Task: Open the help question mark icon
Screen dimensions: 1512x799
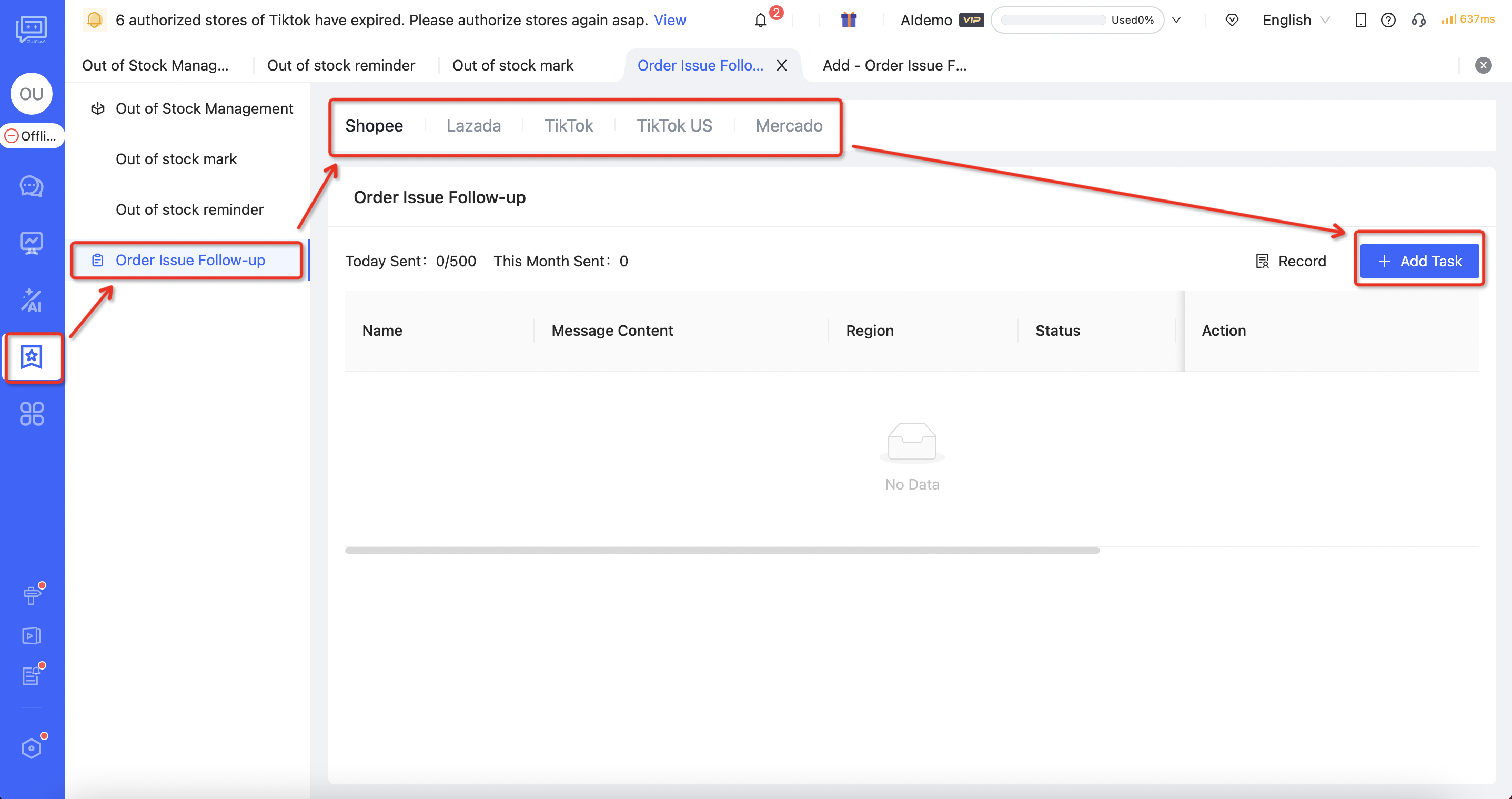Action: point(1388,20)
